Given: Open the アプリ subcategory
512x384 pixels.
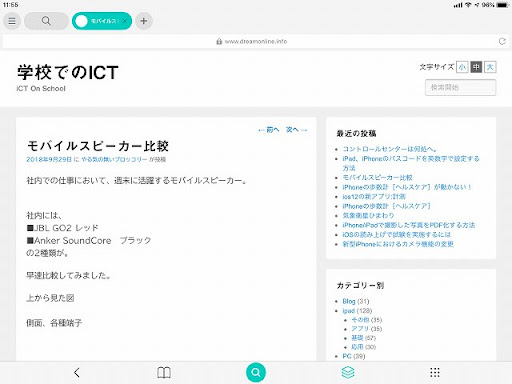Looking at the screenshot, I should (x=360, y=329).
